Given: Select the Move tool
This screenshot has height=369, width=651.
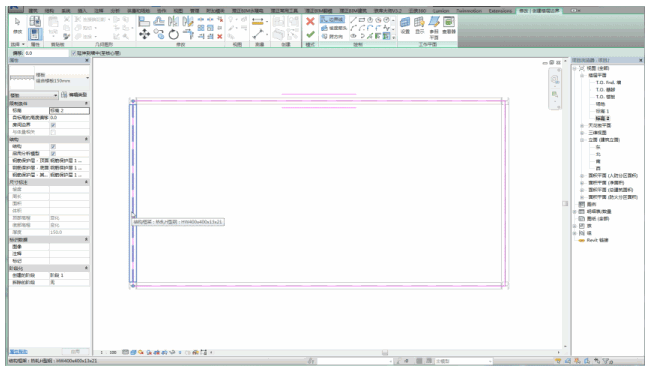Looking at the screenshot, I should point(144,34).
